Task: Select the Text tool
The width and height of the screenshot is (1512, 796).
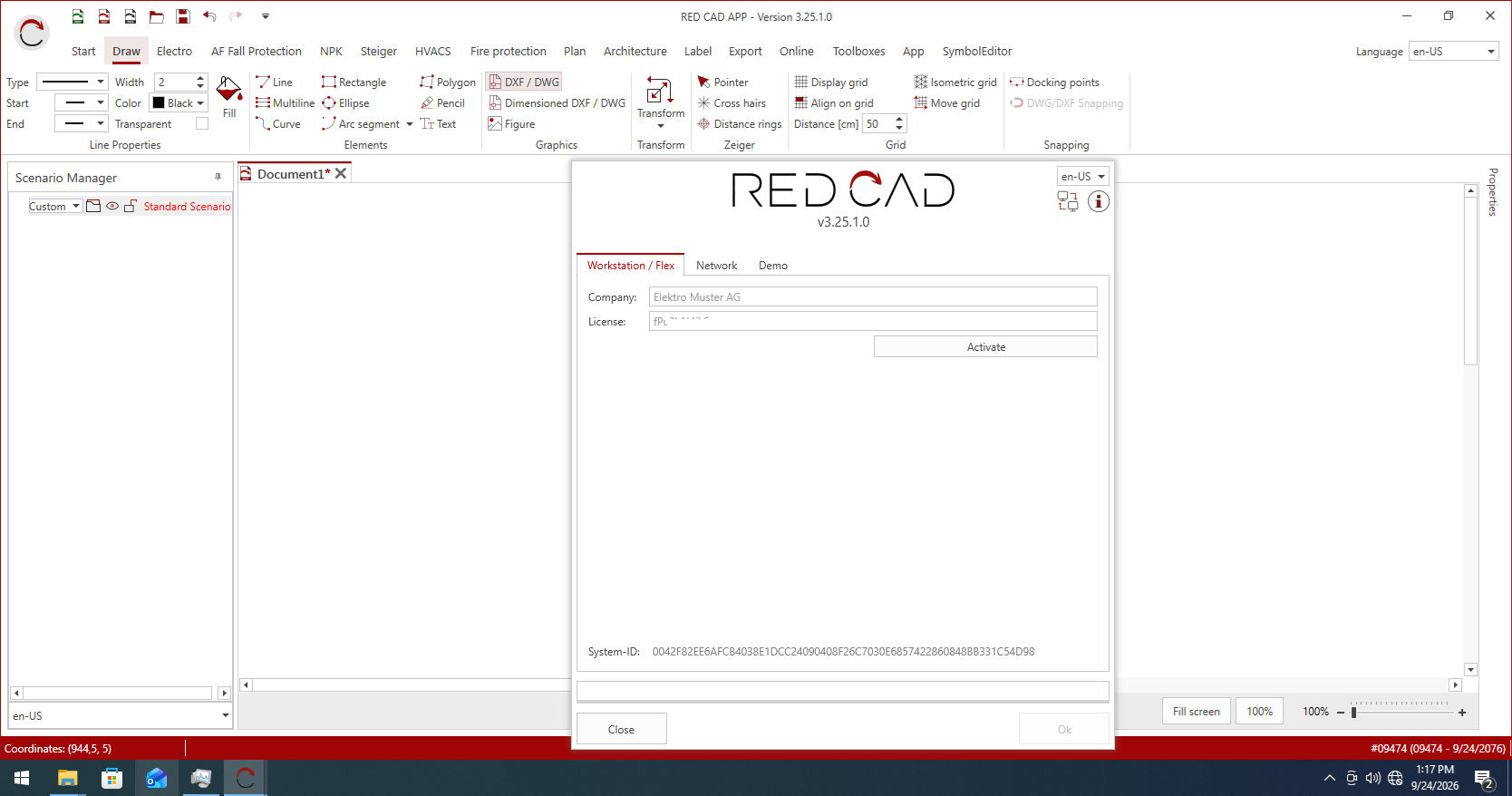Action: point(438,123)
